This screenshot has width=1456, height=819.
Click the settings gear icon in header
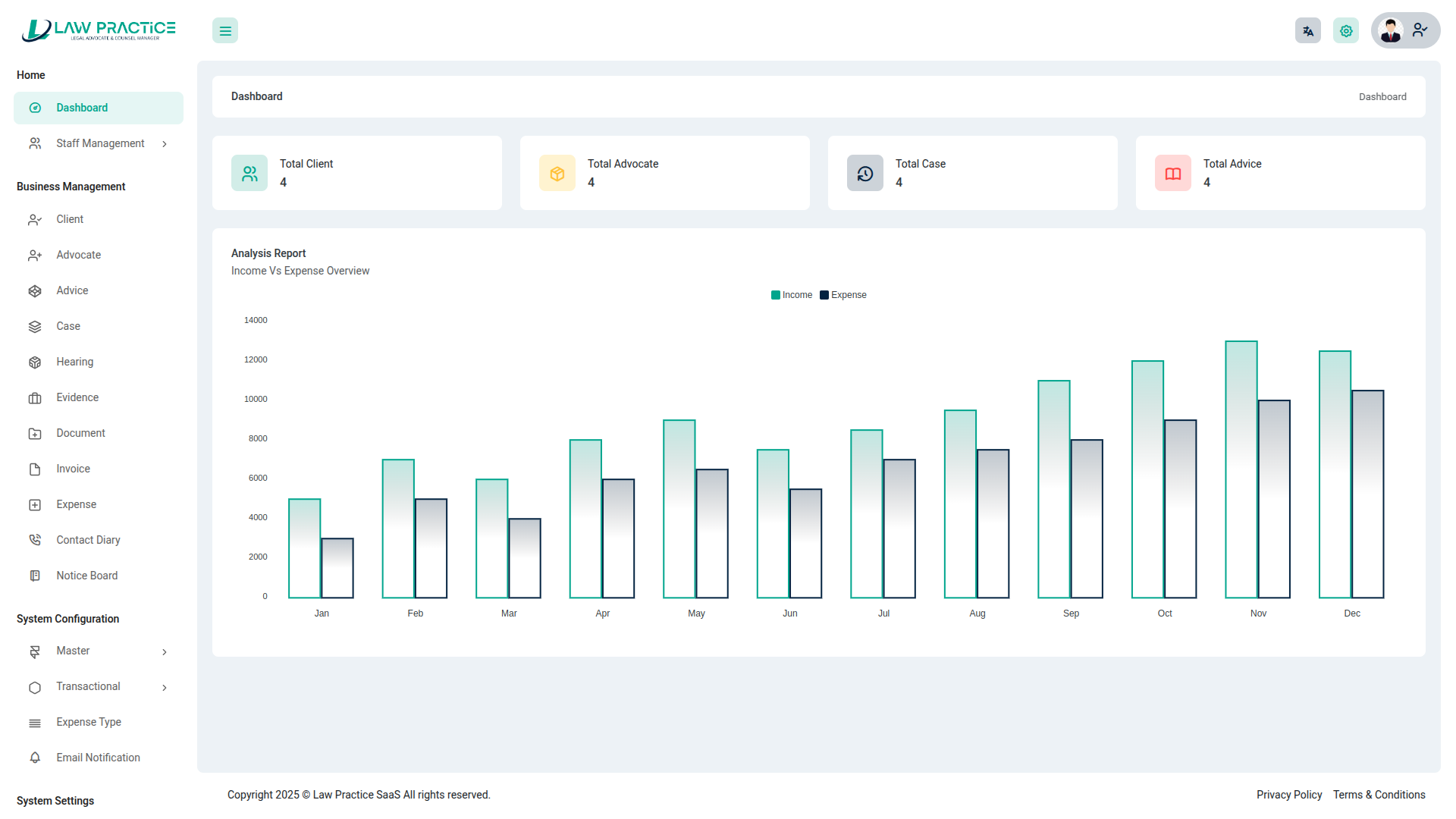tap(1346, 31)
